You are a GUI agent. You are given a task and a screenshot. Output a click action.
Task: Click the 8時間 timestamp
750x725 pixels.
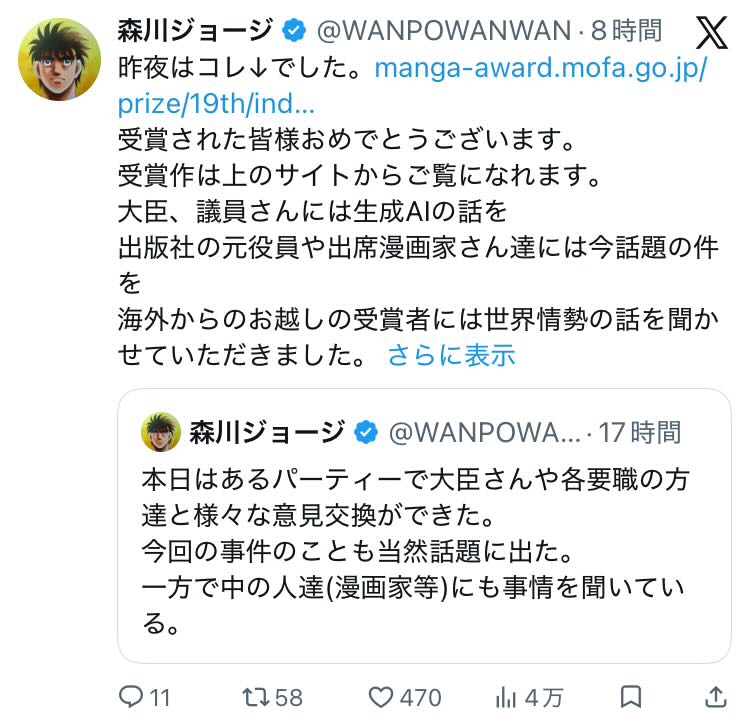click(627, 31)
